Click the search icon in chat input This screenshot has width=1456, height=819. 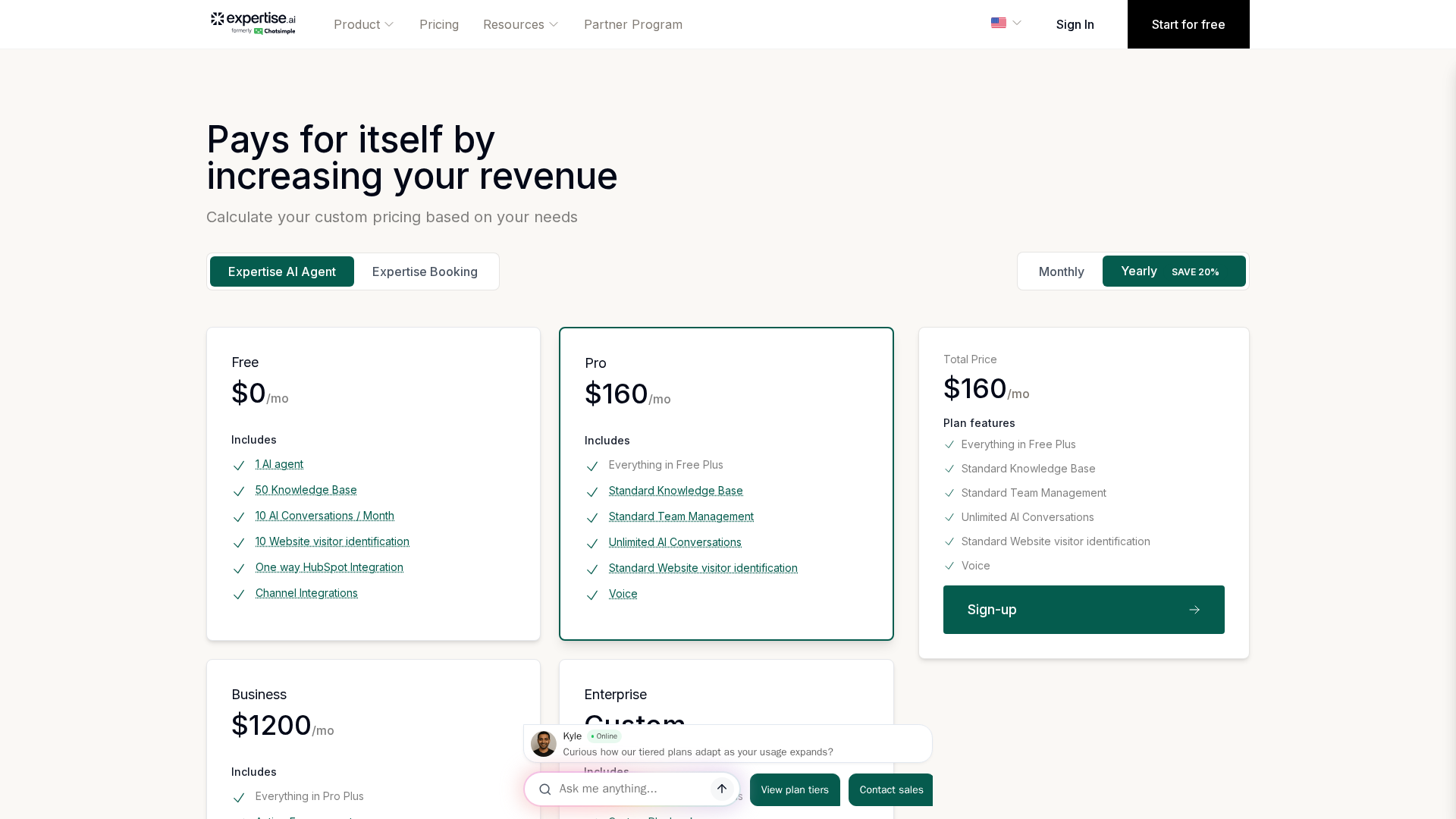[x=544, y=789]
